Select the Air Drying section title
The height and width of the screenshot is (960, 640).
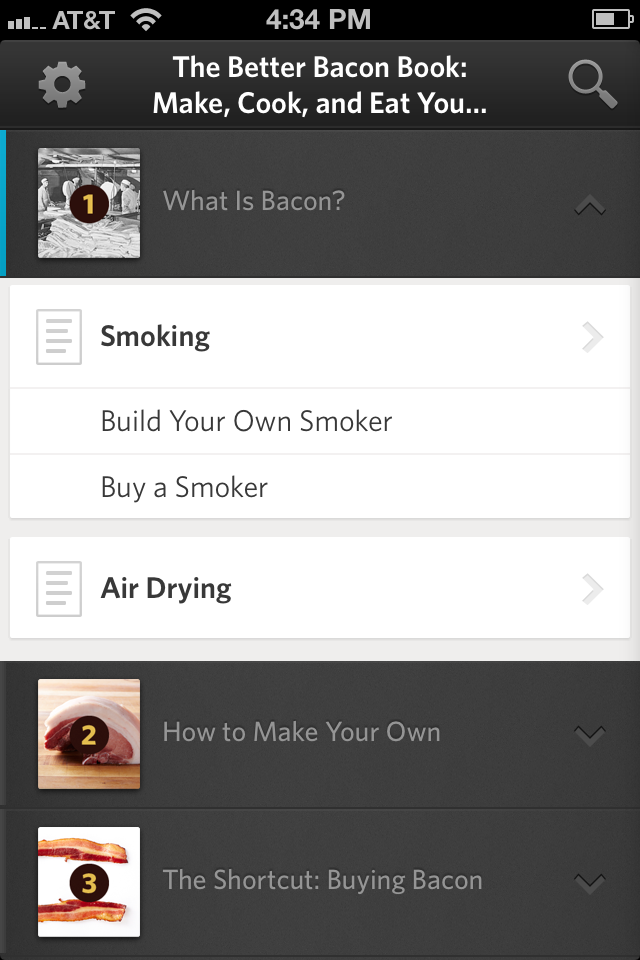pos(166,588)
